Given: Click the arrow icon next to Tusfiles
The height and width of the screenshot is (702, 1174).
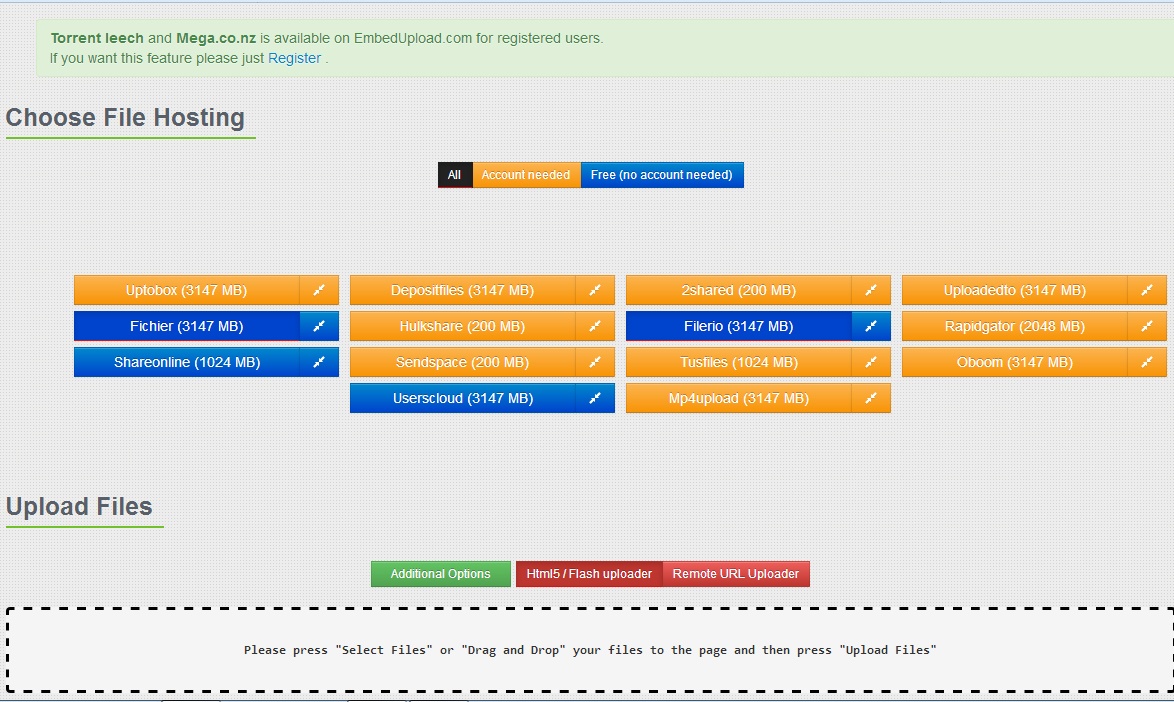Looking at the screenshot, I should pyautogui.click(x=872, y=362).
